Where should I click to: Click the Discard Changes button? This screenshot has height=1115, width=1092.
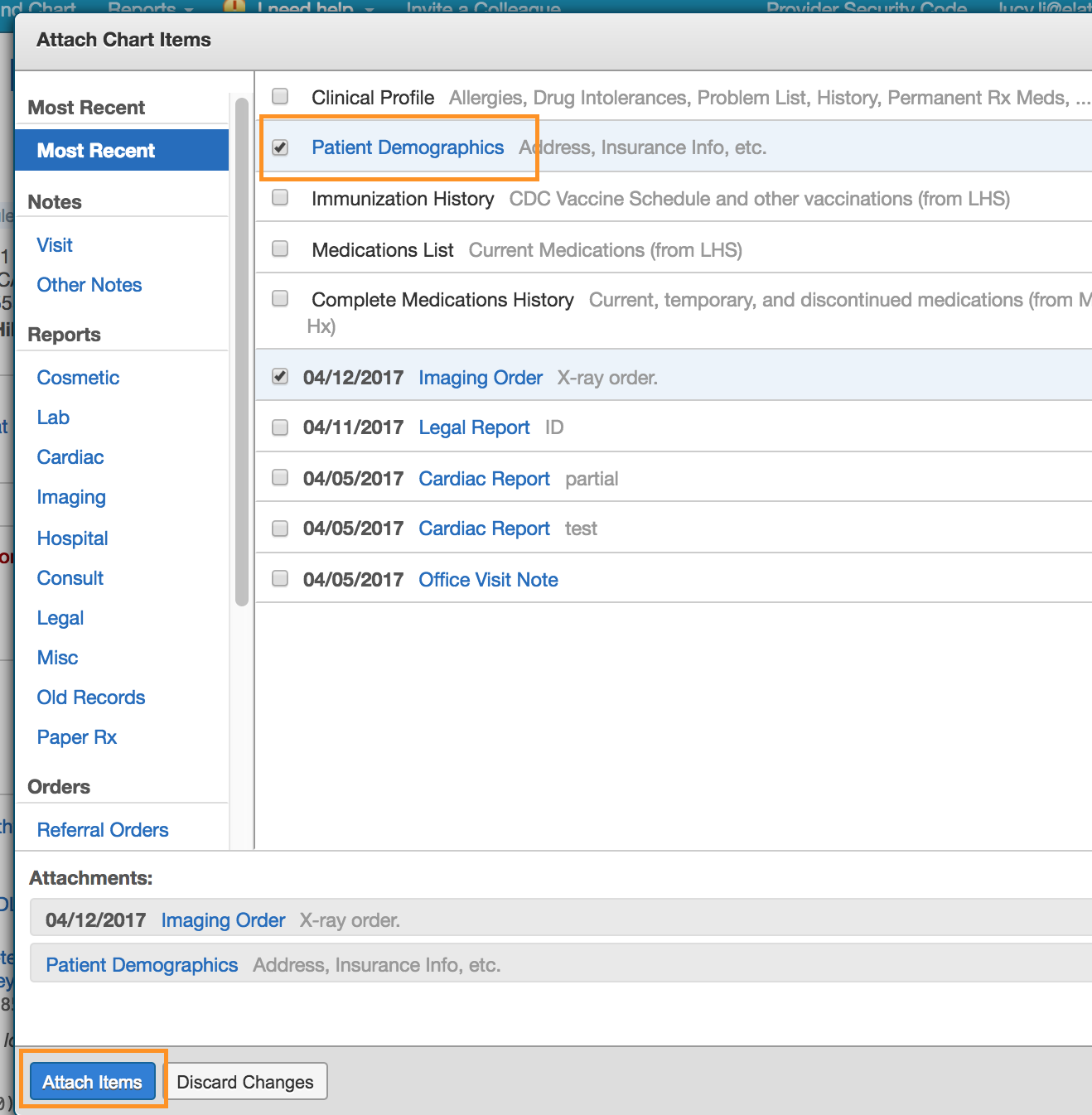coord(245,1082)
